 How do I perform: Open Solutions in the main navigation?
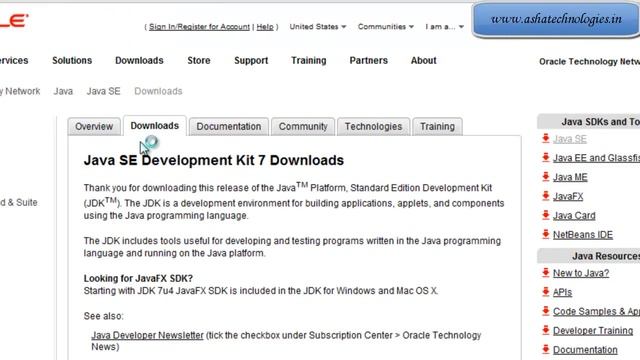click(72, 60)
